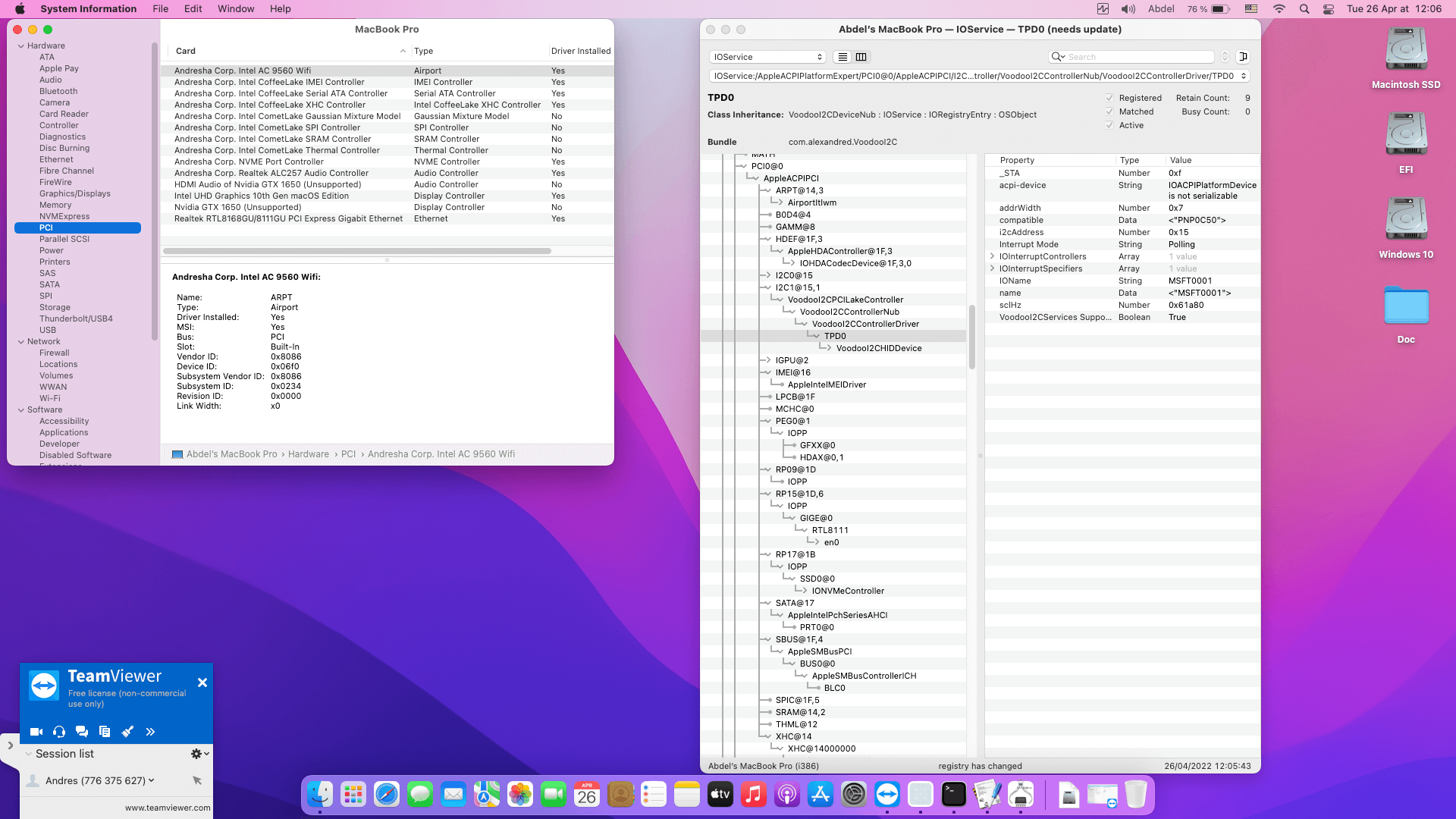Open the IOService plane dropdown

tap(767, 57)
